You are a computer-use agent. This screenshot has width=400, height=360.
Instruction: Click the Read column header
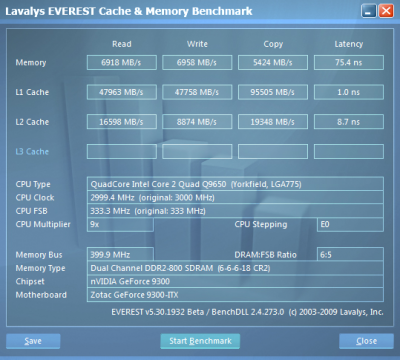pyautogui.click(x=122, y=44)
